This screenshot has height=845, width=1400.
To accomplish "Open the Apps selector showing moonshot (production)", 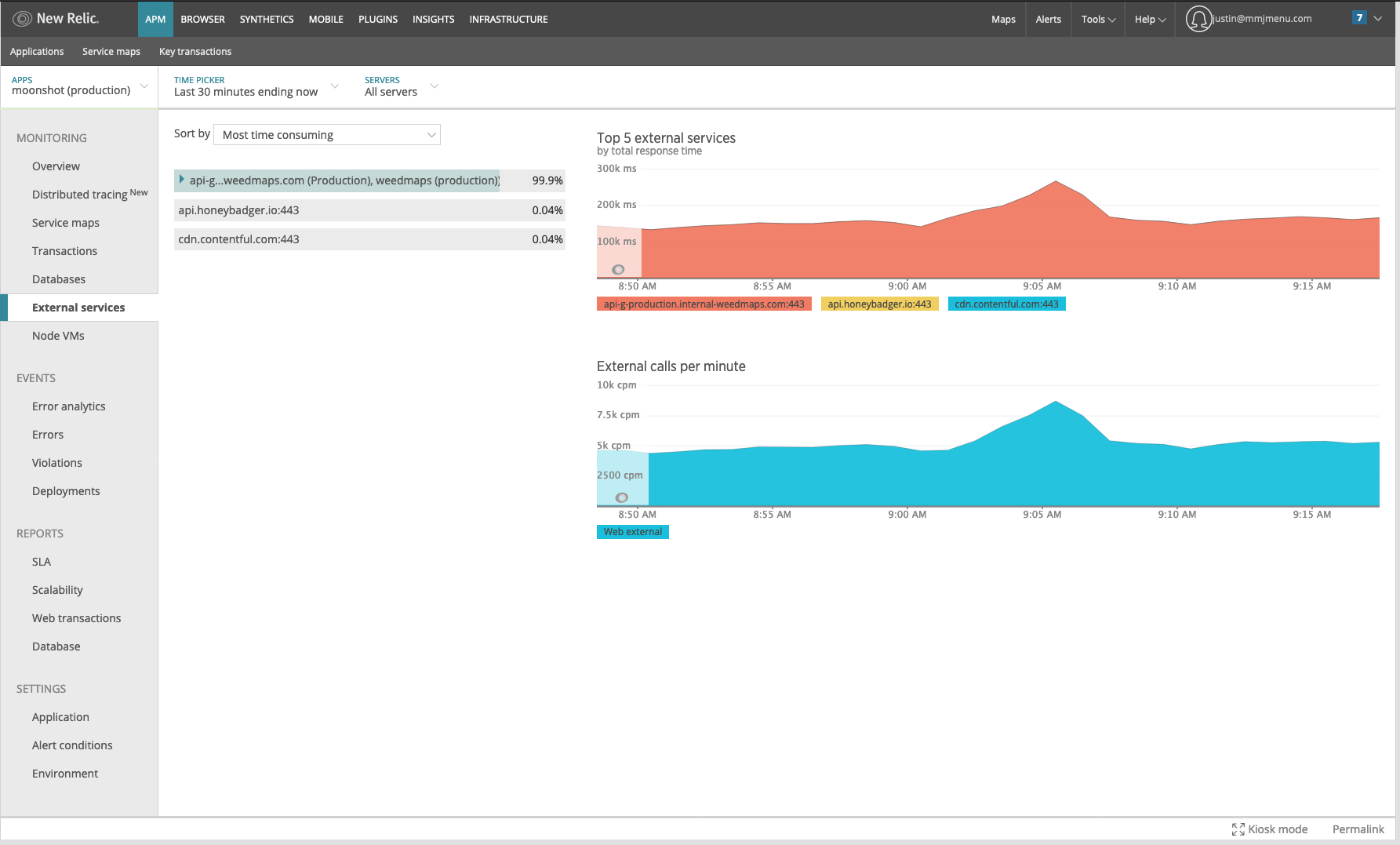I will pos(79,86).
